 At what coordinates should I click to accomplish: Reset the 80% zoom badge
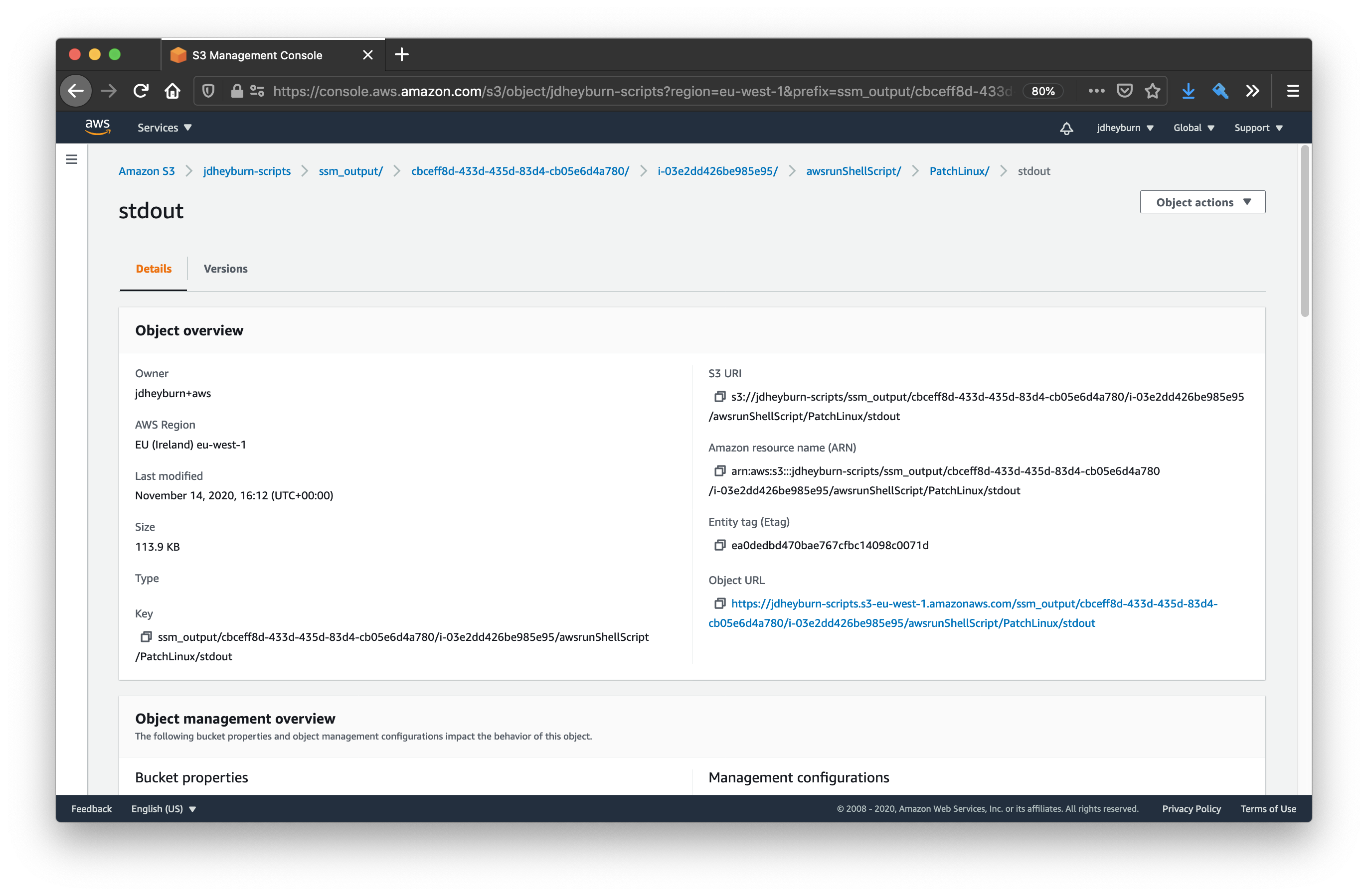click(x=1042, y=91)
